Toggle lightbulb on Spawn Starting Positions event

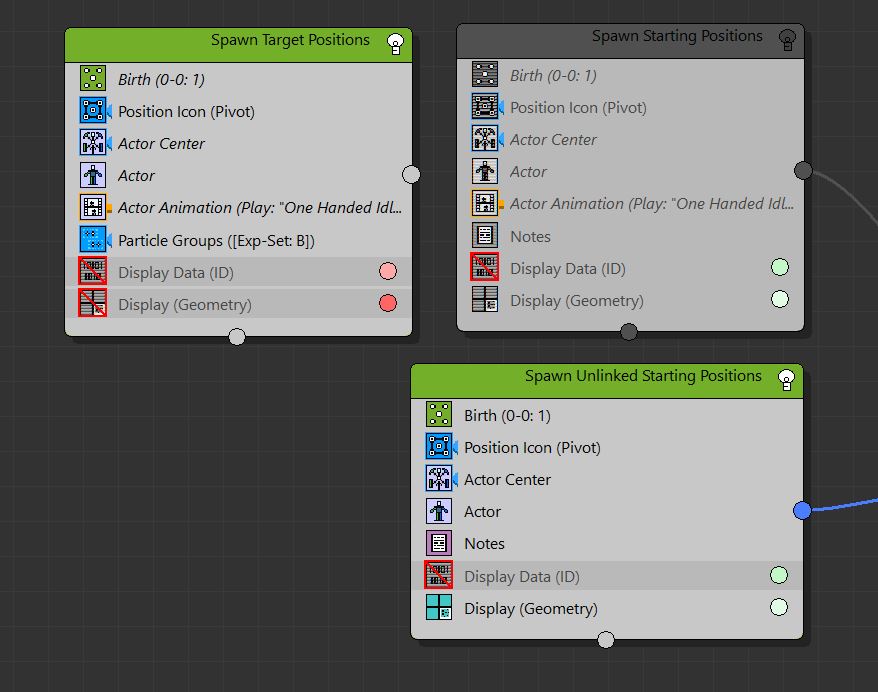(x=787, y=40)
